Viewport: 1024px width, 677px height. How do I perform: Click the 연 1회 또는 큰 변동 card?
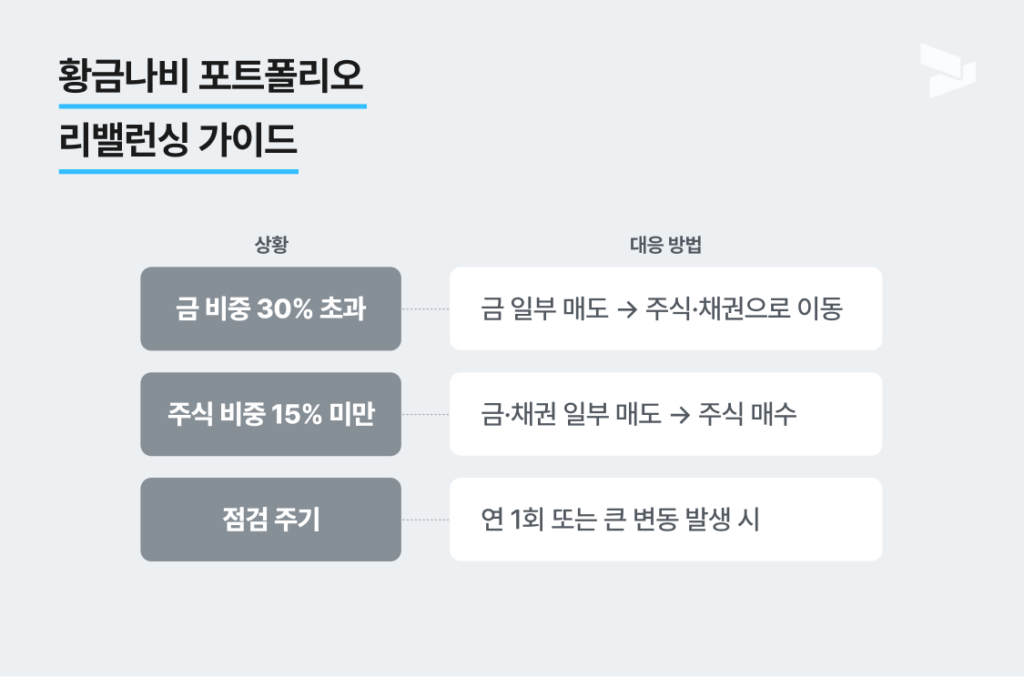coord(665,519)
